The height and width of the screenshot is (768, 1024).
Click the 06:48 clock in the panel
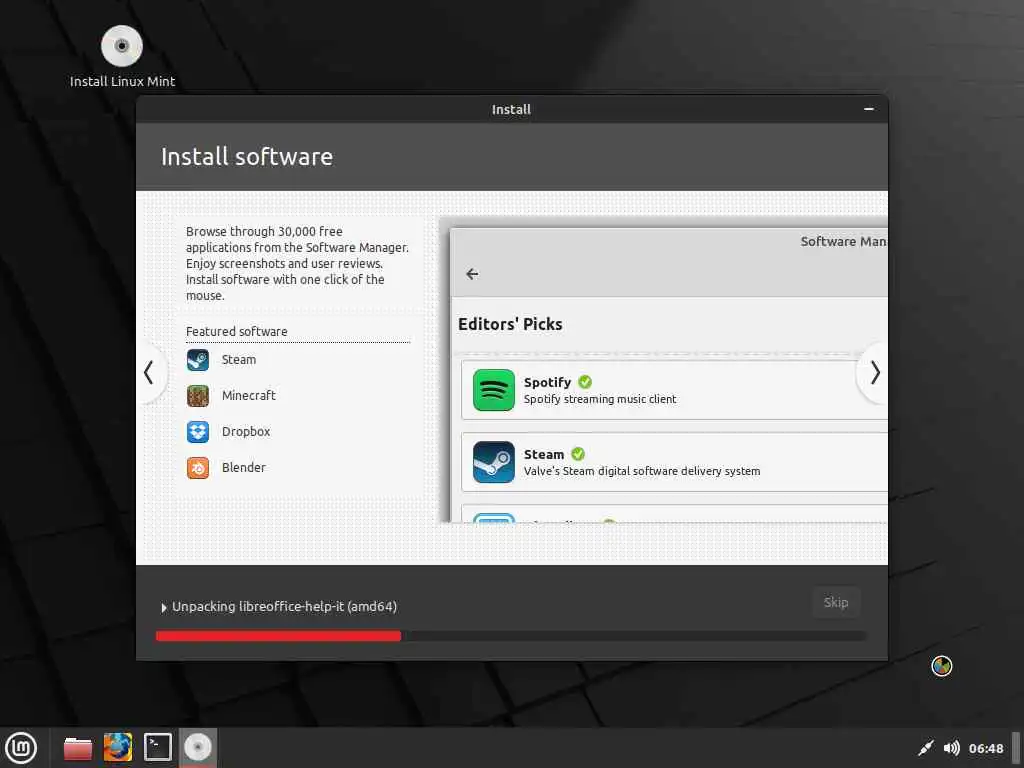click(985, 748)
